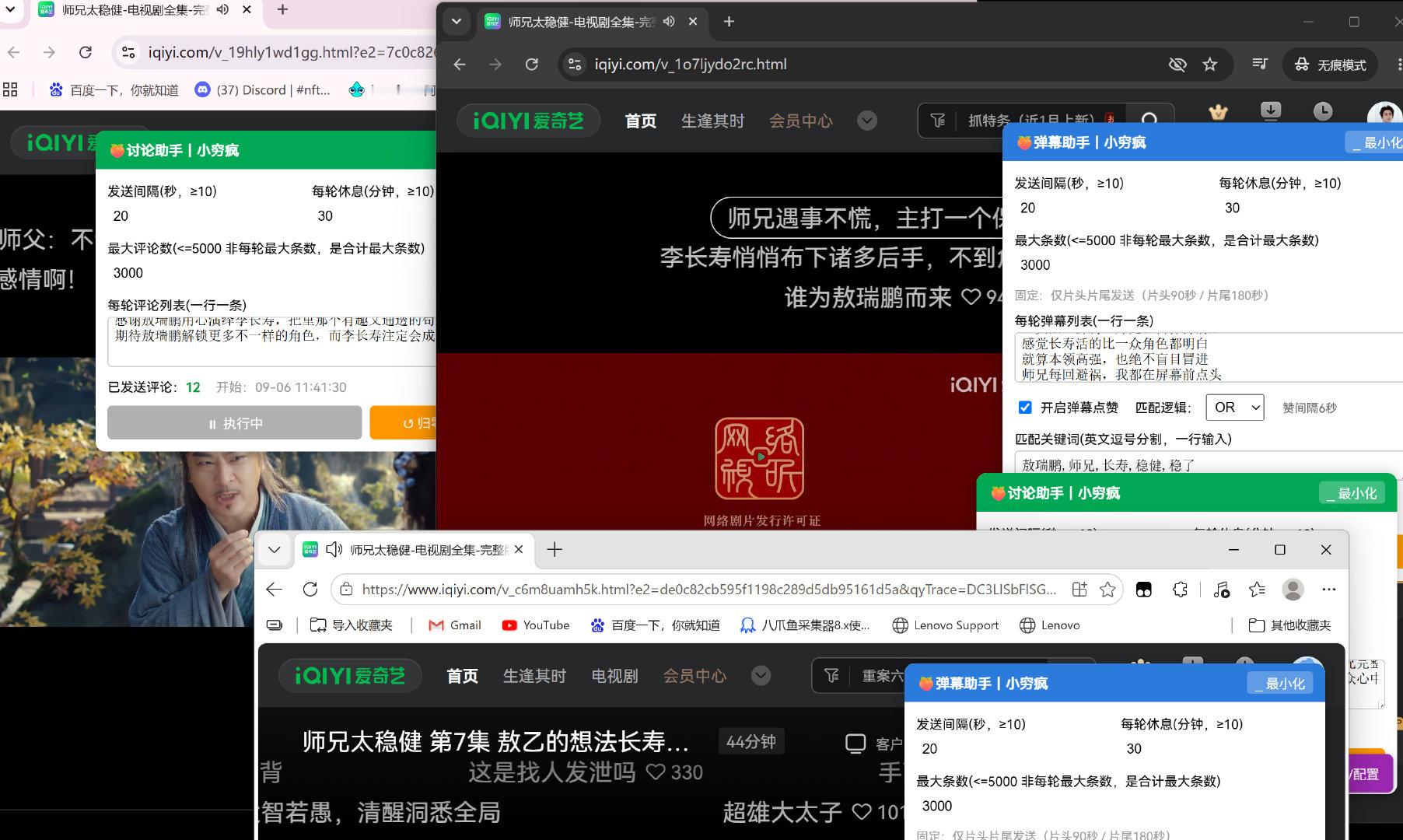This screenshot has width=1403, height=840.
Task: Click incognito mode 无痕模式 indicator
Action: click(1331, 65)
